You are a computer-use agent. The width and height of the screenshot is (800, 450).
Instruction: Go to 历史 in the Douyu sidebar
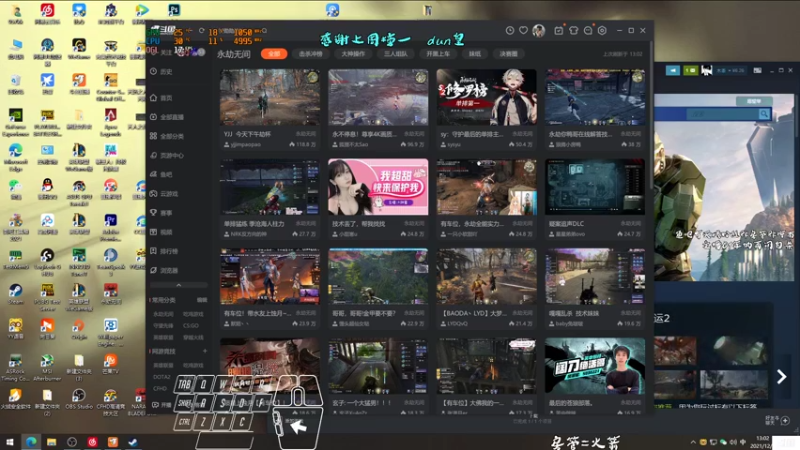pyautogui.click(x=162, y=72)
